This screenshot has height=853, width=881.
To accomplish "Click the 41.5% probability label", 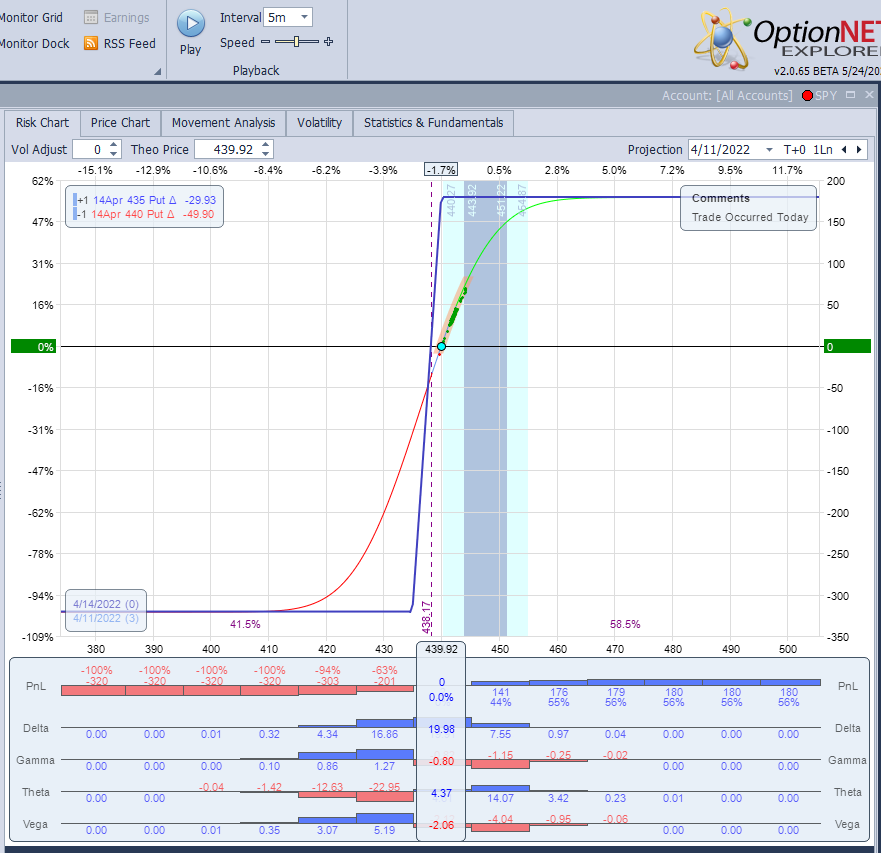I will (x=245, y=624).
